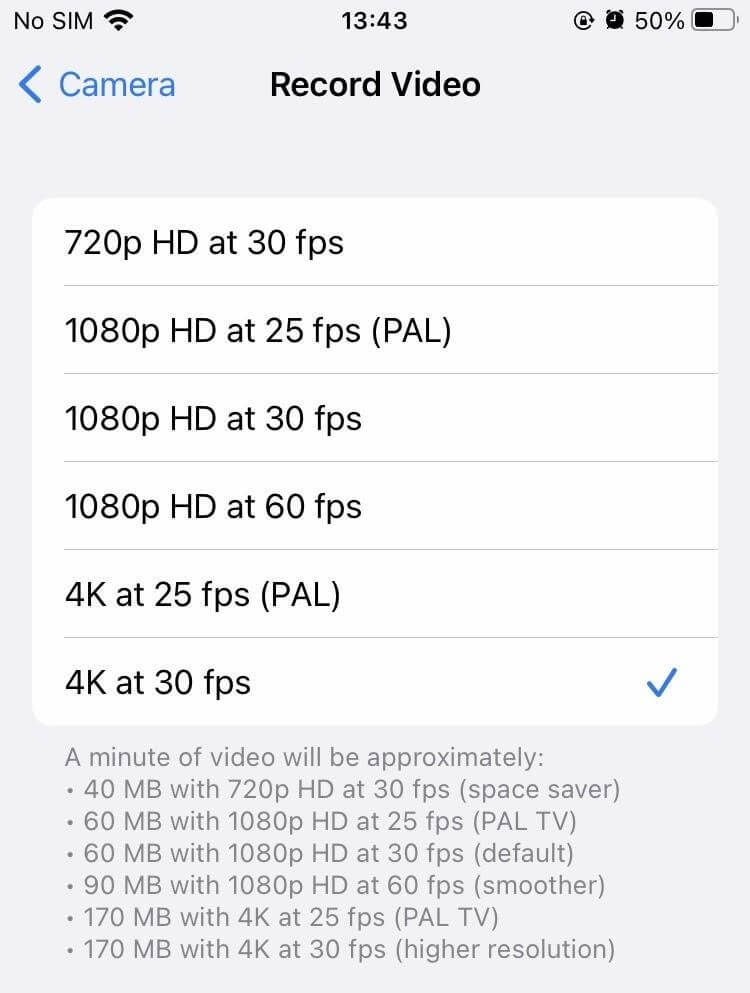Go back to Camera settings
Image resolution: width=750 pixels, height=993 pixels.
(x=115, y=85)
